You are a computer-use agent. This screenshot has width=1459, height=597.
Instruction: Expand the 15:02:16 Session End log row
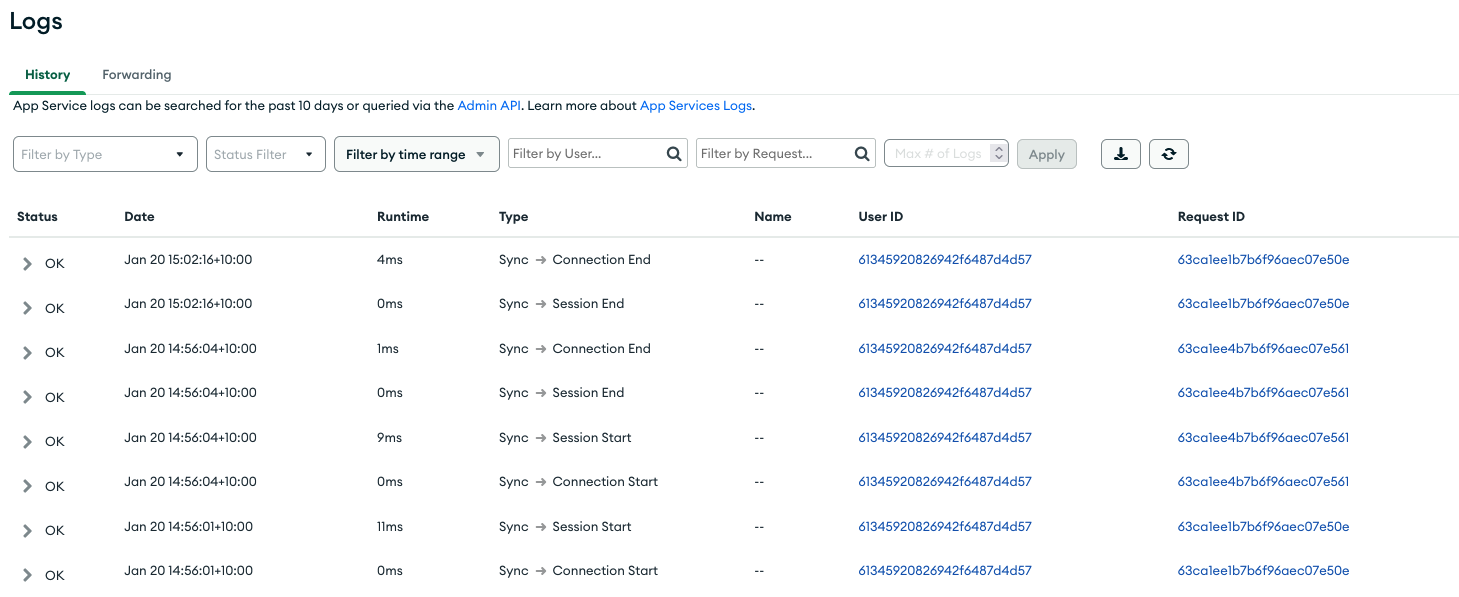(27, 308)
